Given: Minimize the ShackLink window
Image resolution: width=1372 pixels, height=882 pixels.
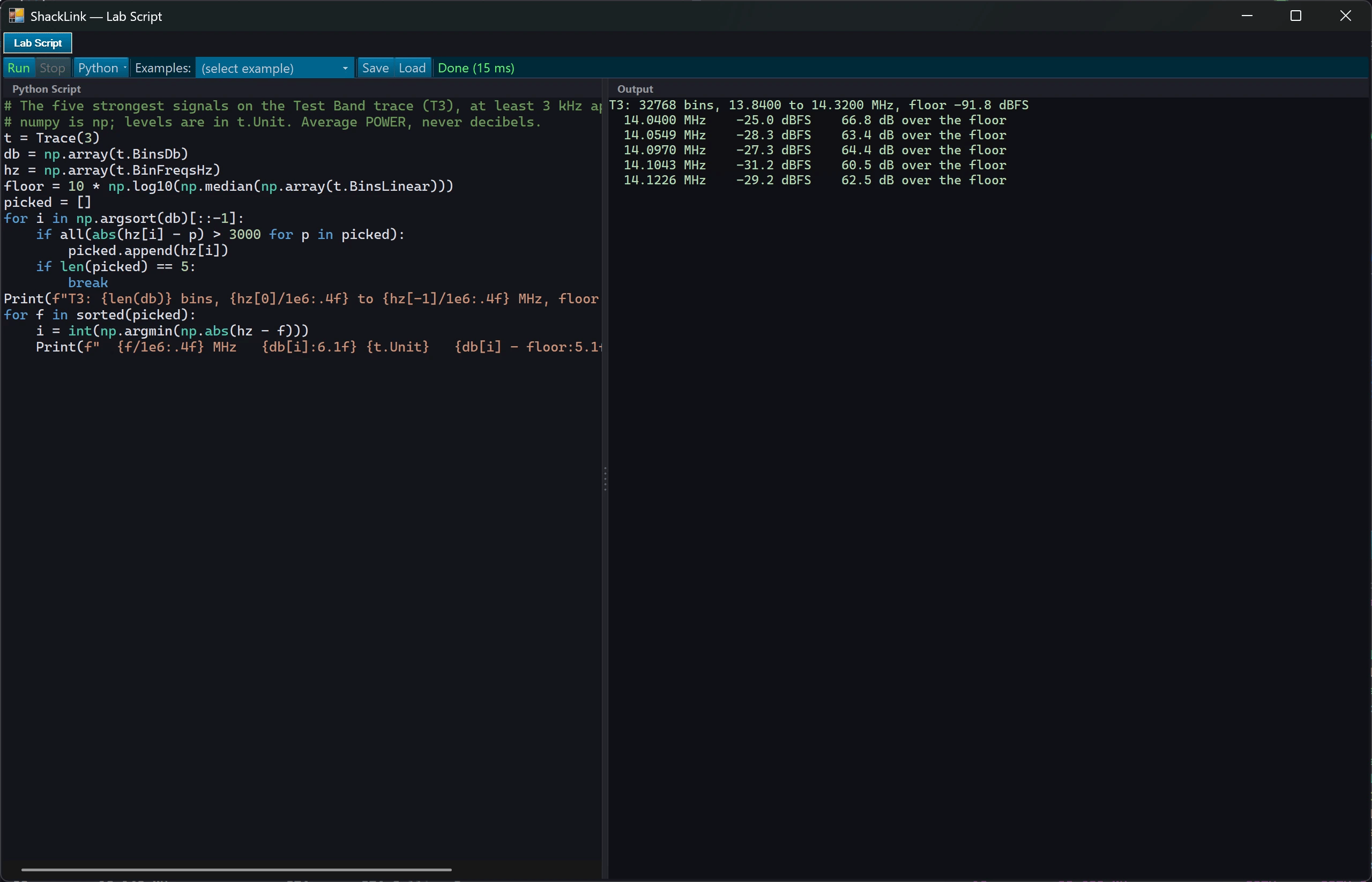Looking at the screenshot, I should point(1247,16).
